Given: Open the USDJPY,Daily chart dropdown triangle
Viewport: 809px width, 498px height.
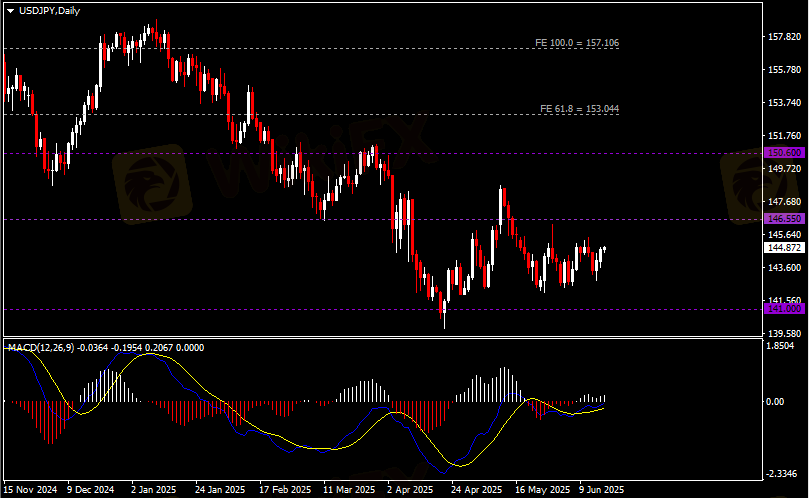Looking at the screenshot, I should (10, 11).
